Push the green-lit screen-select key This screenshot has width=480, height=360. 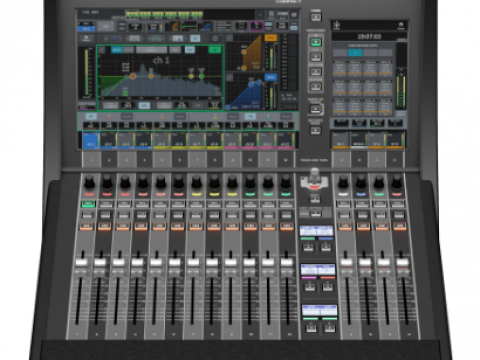pos(316,42)
